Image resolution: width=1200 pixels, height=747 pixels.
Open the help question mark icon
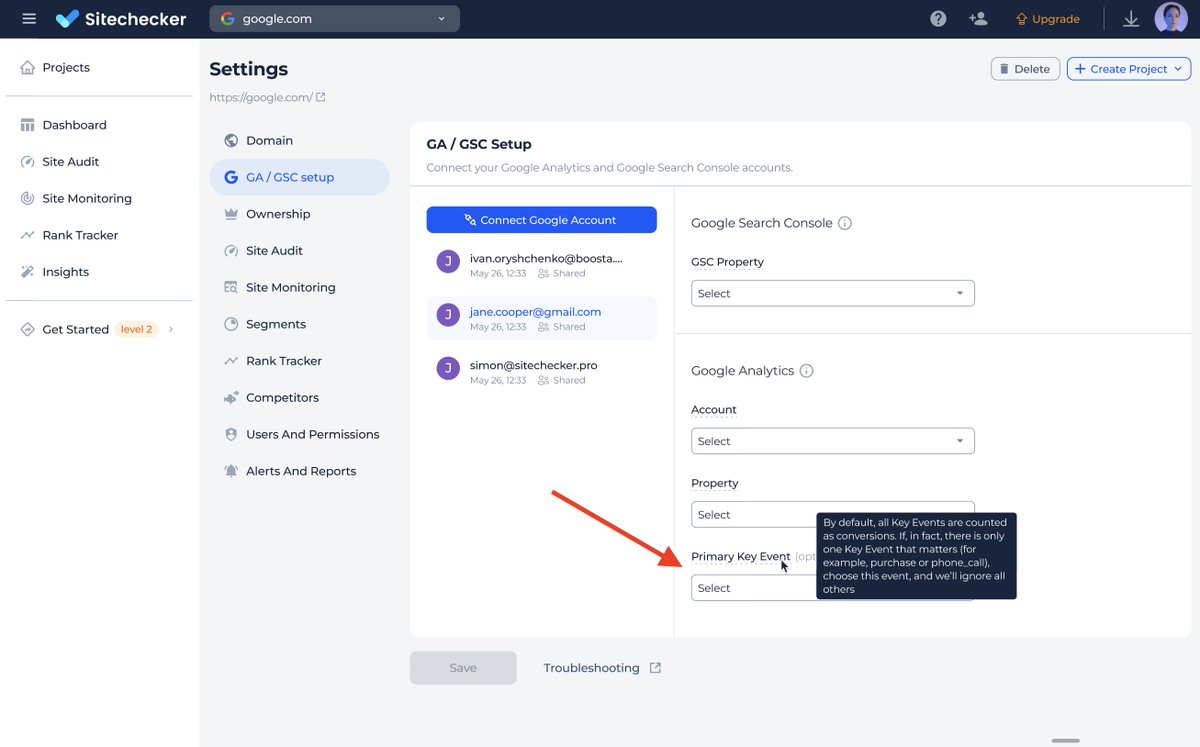(x=938, y=19)
